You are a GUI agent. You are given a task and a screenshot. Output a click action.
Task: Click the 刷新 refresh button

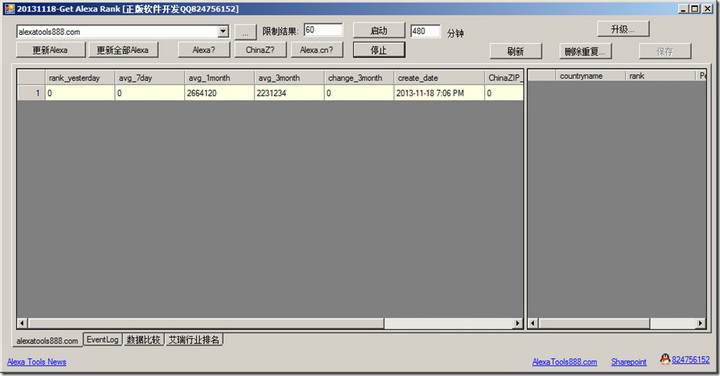pyautogui.click(x=516, y=51)
